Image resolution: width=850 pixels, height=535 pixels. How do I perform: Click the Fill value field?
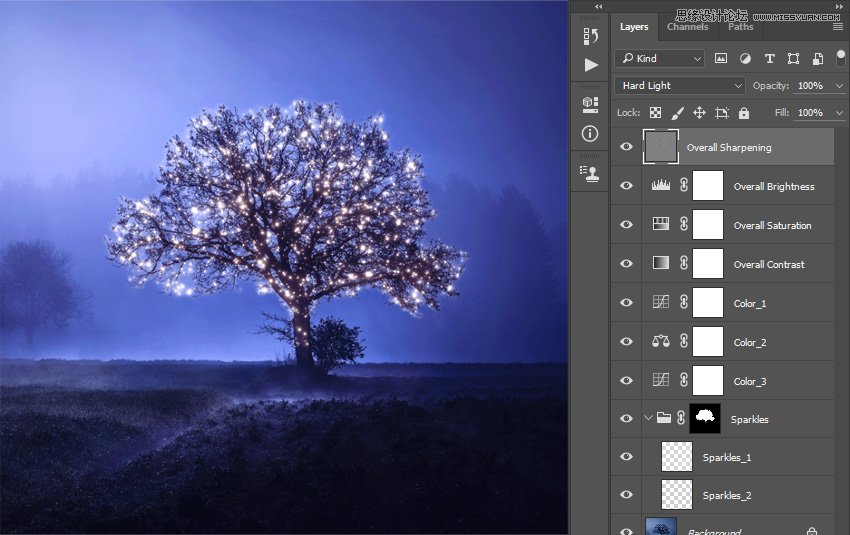tap(811, 113)
